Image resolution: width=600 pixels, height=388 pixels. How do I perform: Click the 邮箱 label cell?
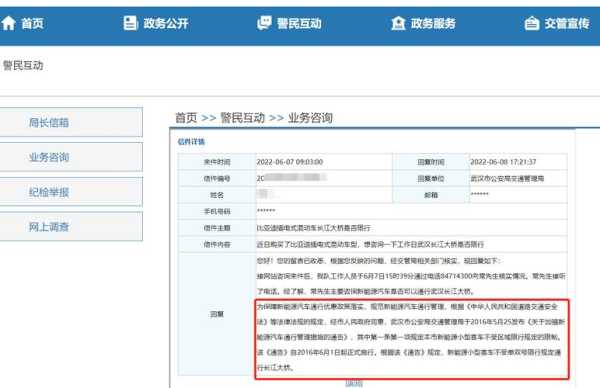click(431, 195)
